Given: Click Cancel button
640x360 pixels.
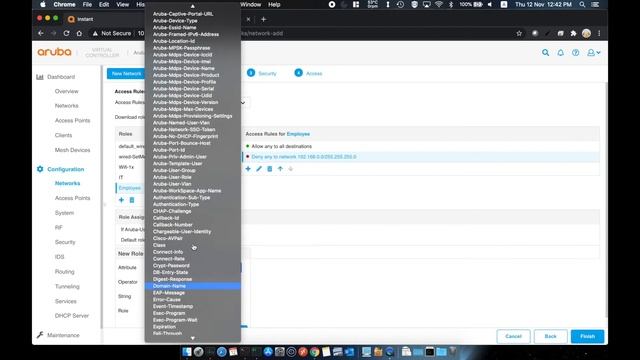Looking at the screenshot, I should pyautogui.click(x=513, y=336).
